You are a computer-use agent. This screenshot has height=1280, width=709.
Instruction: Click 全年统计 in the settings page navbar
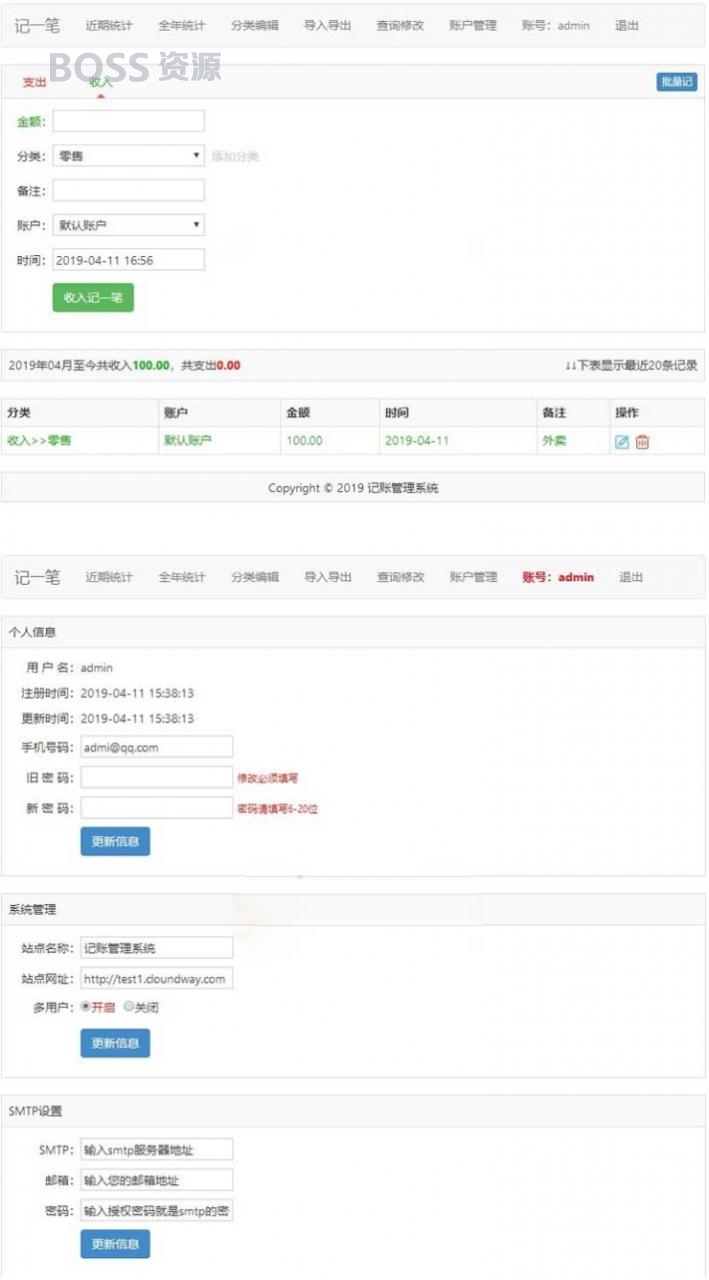[182, 577]
